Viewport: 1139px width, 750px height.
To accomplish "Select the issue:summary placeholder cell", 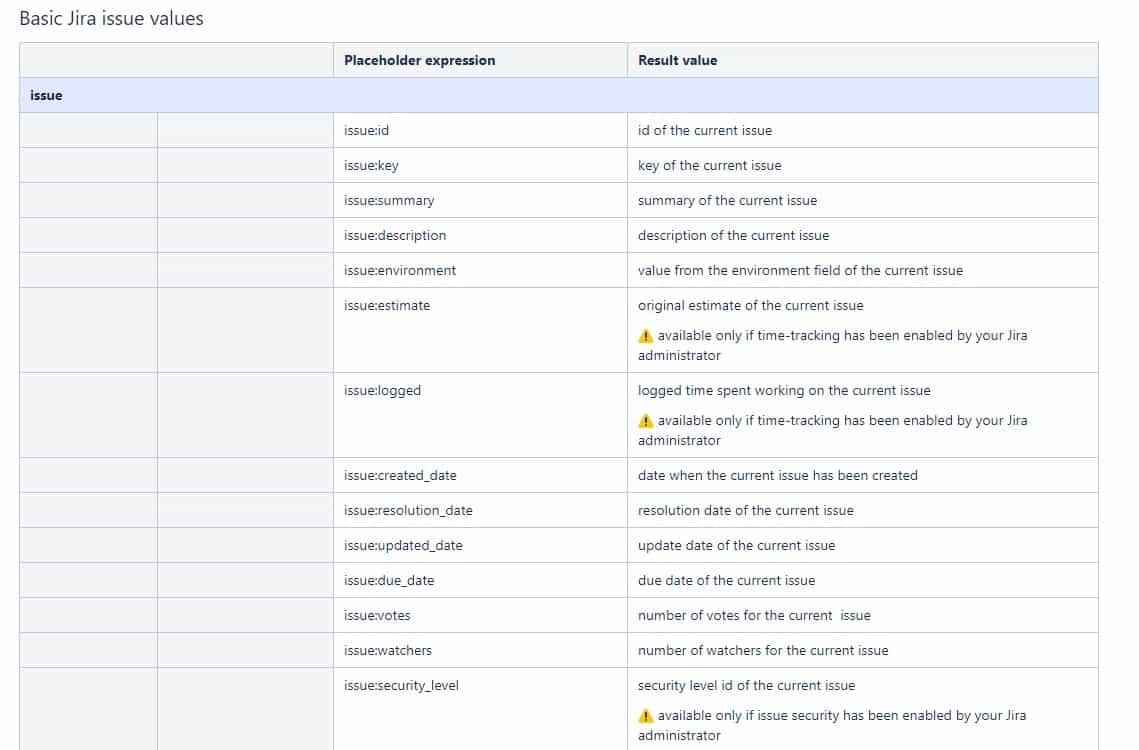I will pyautogui.click(x=388, y=200).
